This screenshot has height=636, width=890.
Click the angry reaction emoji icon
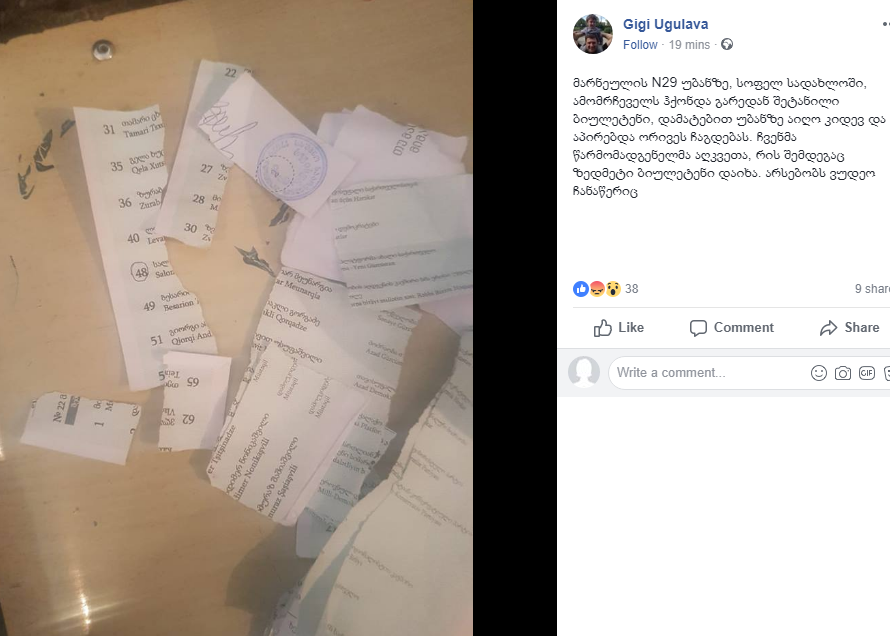pyautogui.click(x=597, y=289)
